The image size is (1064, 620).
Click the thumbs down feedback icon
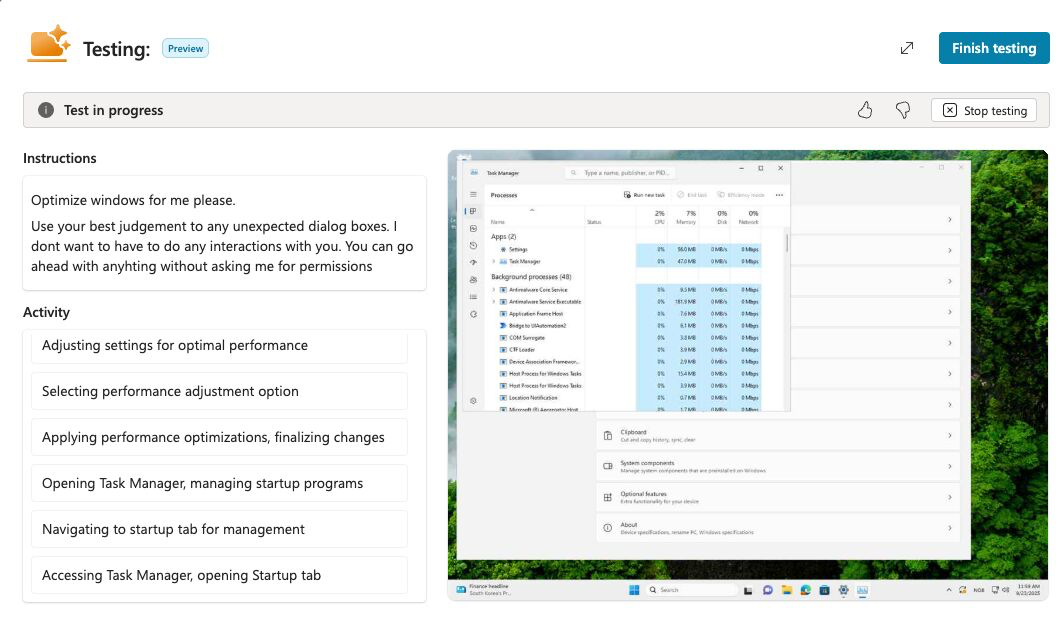(903, 110)
